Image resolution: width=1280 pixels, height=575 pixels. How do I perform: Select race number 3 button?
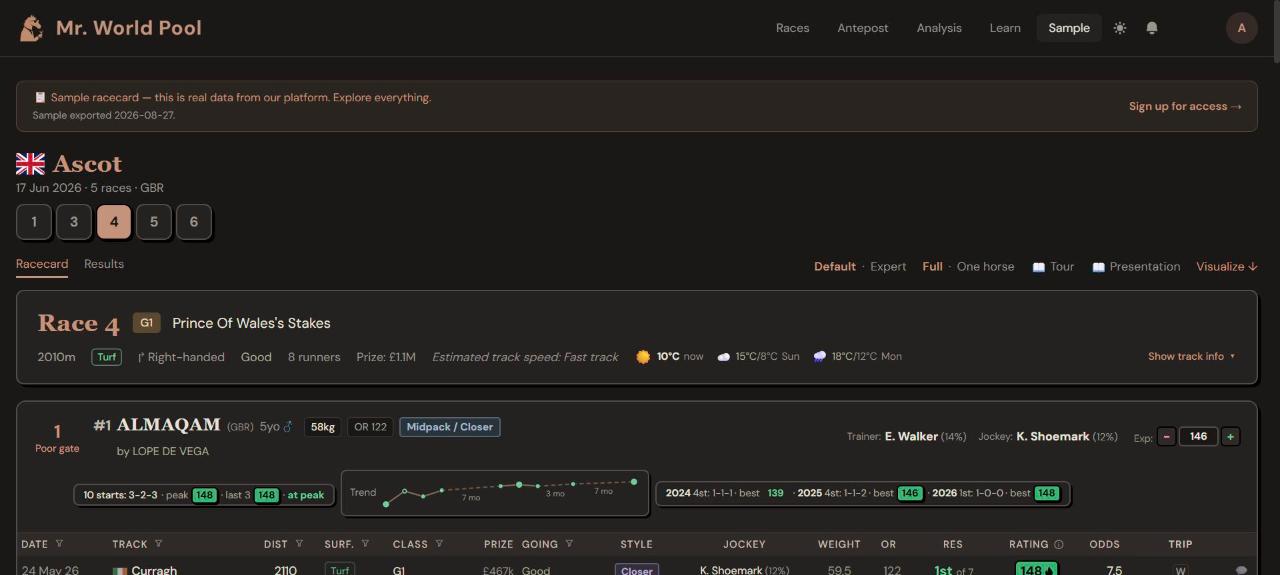click(74, 222)
